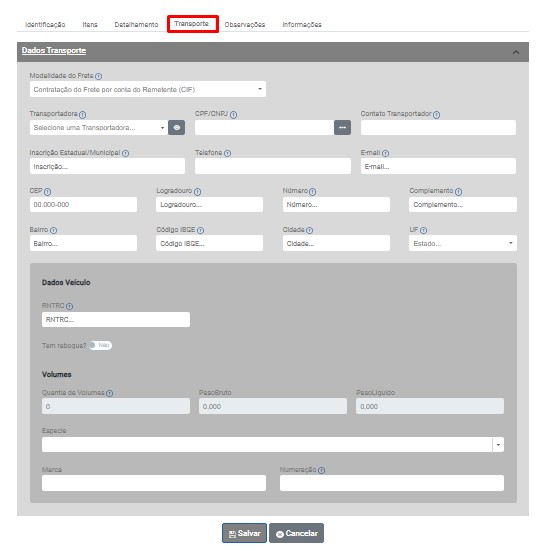The image size is (552, 553).
Task: Click the Contato Transportador input field
Action: 438,128
